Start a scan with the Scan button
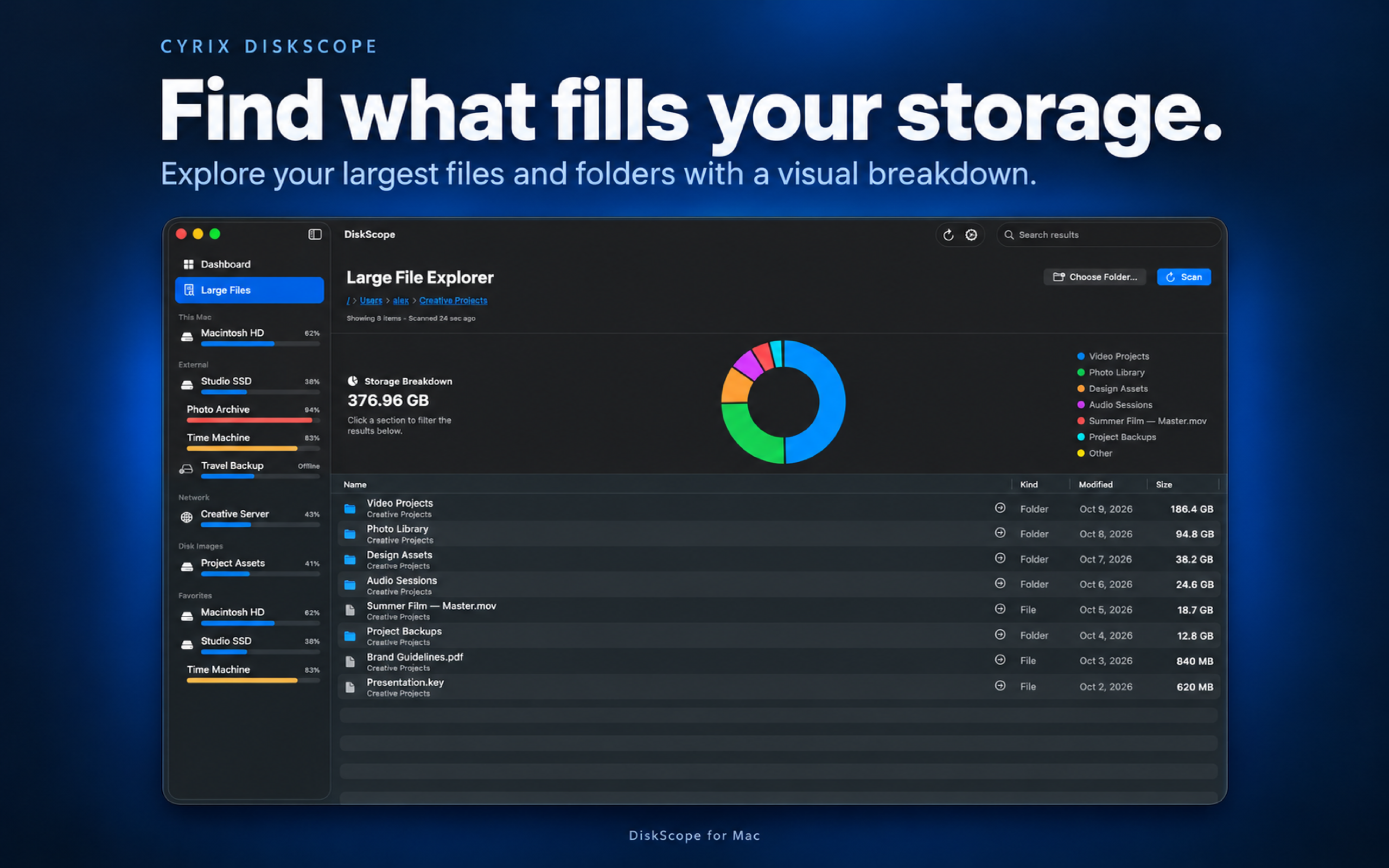1389x868 pixels. coord(1183,277)
